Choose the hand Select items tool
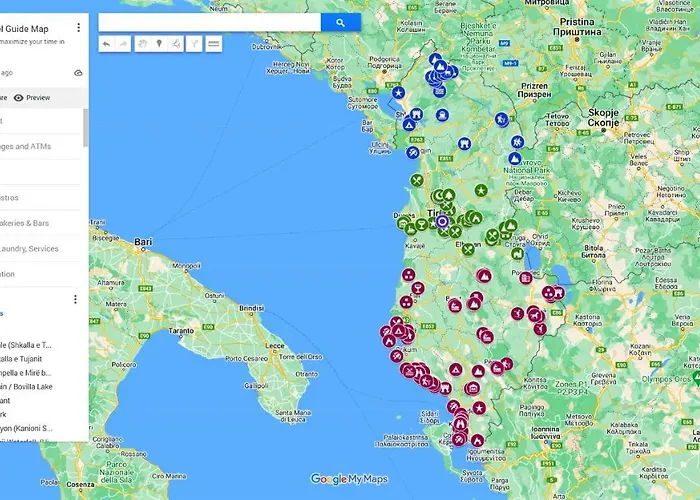The image size is (700, 500). [x=142, y=44]
